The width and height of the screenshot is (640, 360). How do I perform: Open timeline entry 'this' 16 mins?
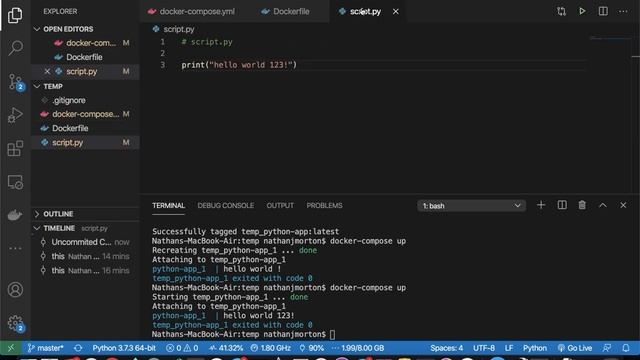click(x=85, y=271)
